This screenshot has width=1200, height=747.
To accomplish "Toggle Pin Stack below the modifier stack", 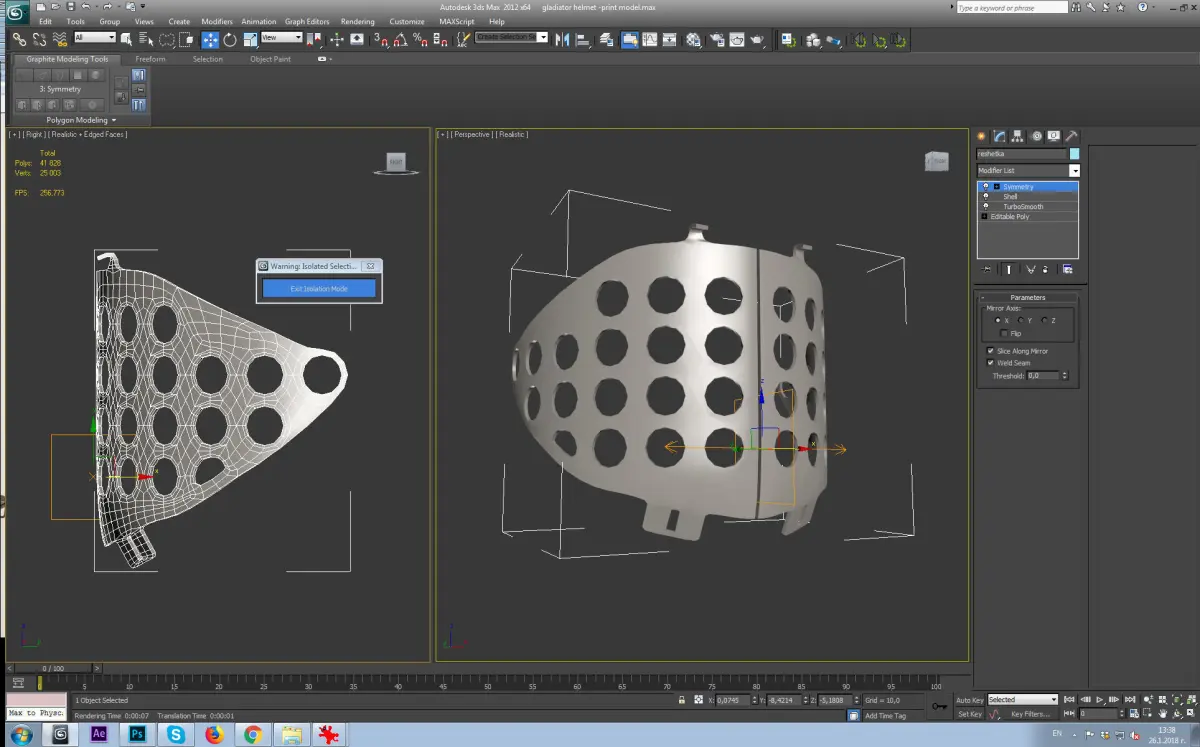I will pos(988,269).
